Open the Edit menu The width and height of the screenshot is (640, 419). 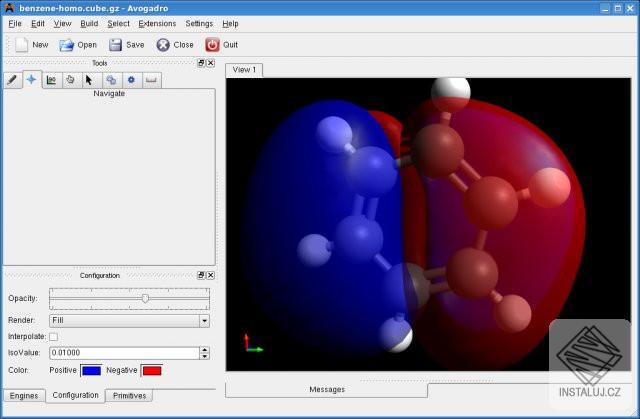tap(38, 24)
